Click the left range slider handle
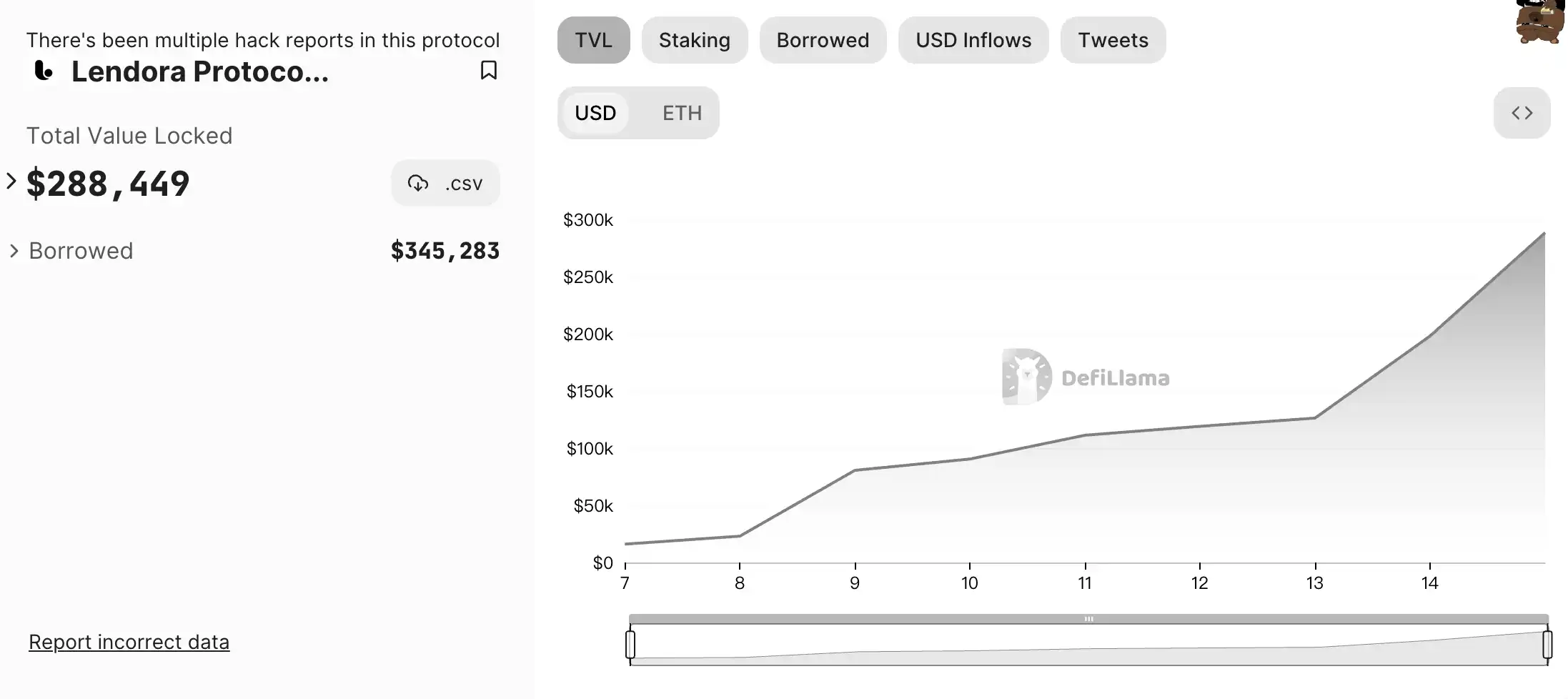The image size is (1568, 699). click(630, 644)
